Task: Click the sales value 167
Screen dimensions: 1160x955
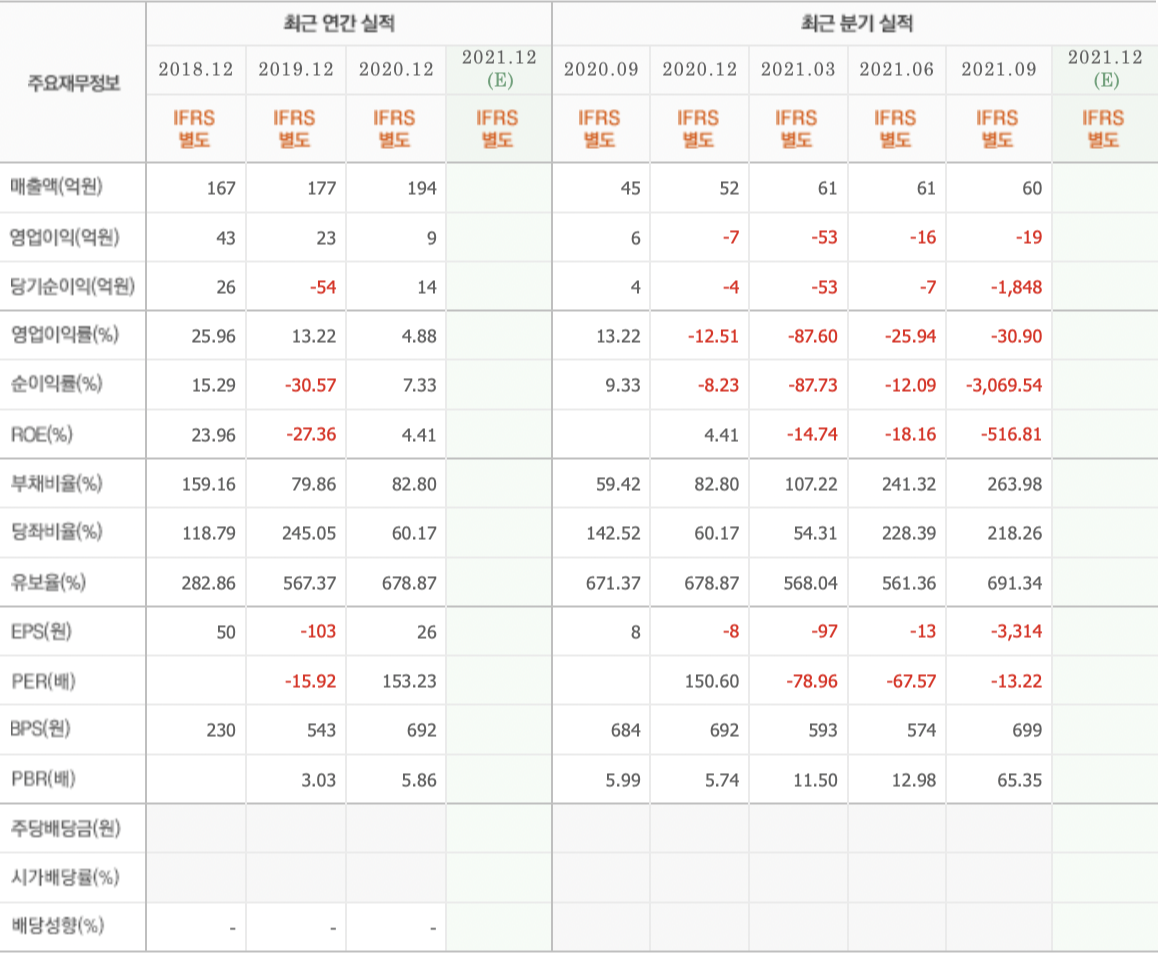Action: click(221, 189)
